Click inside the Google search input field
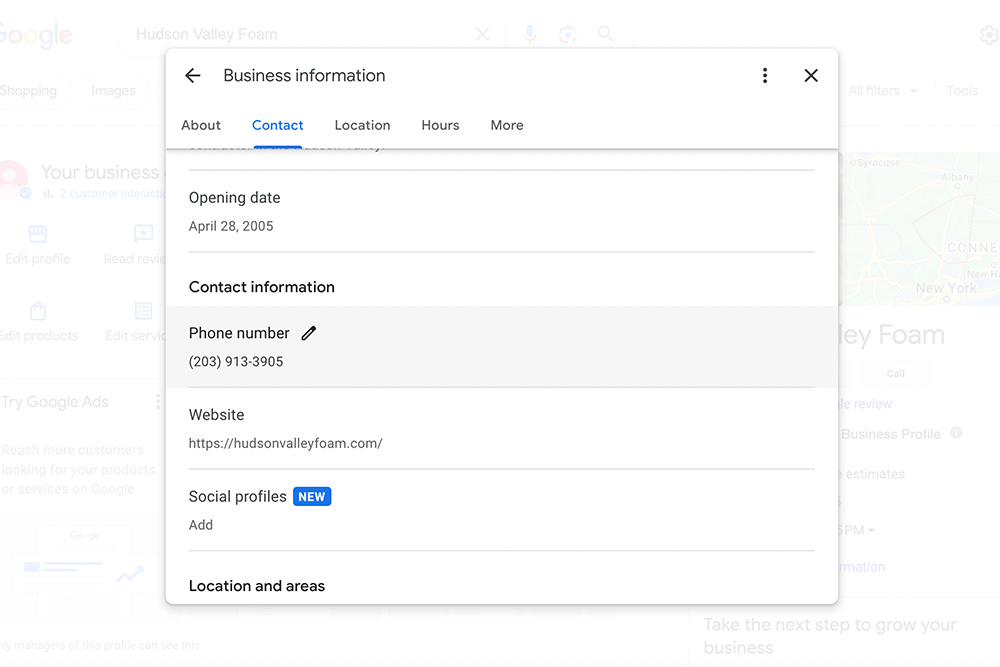Image resolution: width=1000 pixels, height=667 pixels. 280,33
